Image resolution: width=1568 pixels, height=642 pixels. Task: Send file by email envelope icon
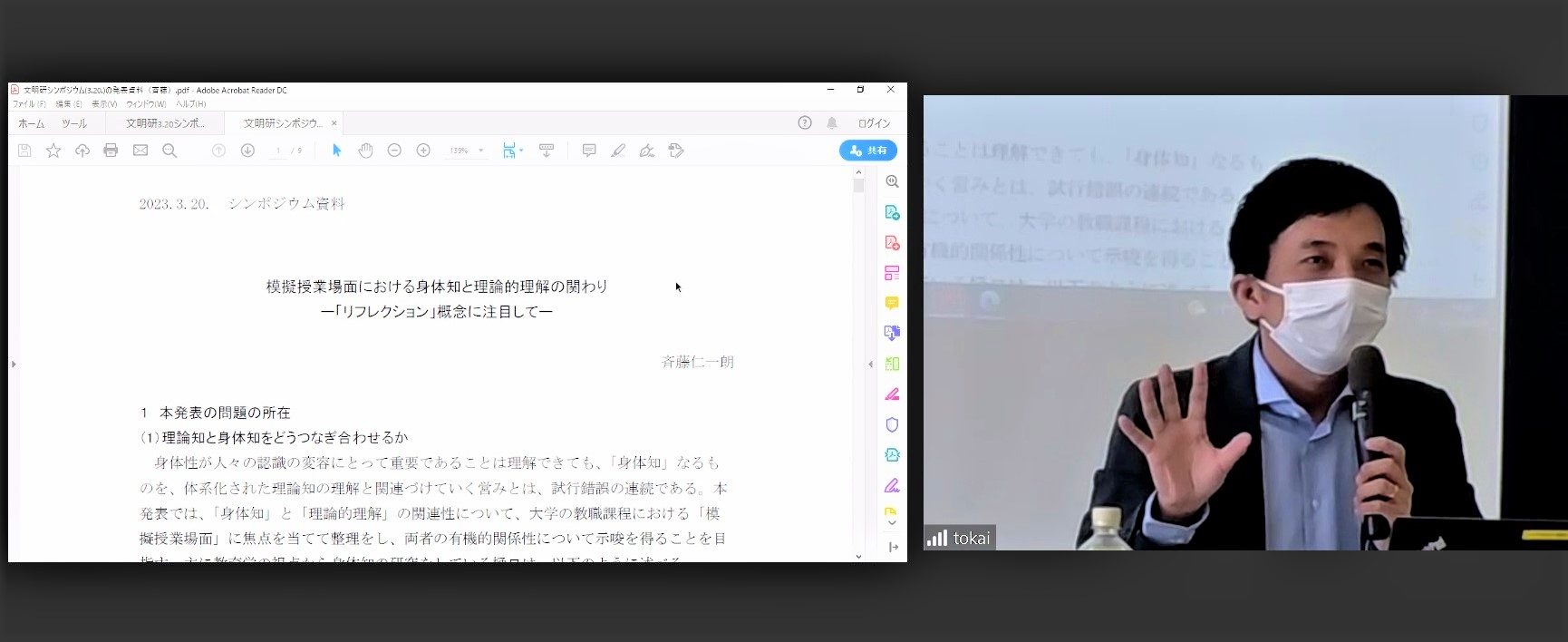coord(140,151)
